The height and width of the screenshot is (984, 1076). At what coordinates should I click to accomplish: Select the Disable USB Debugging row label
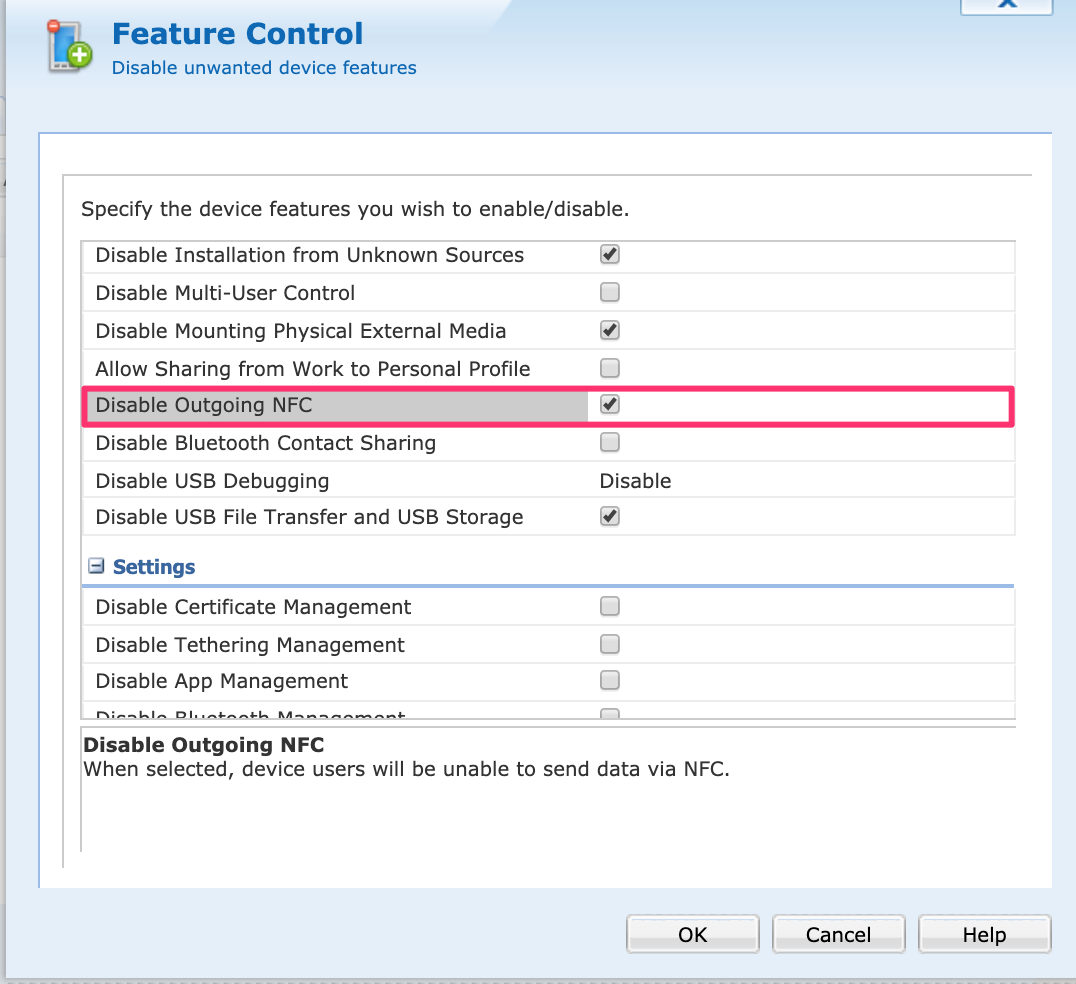point(212,481)
